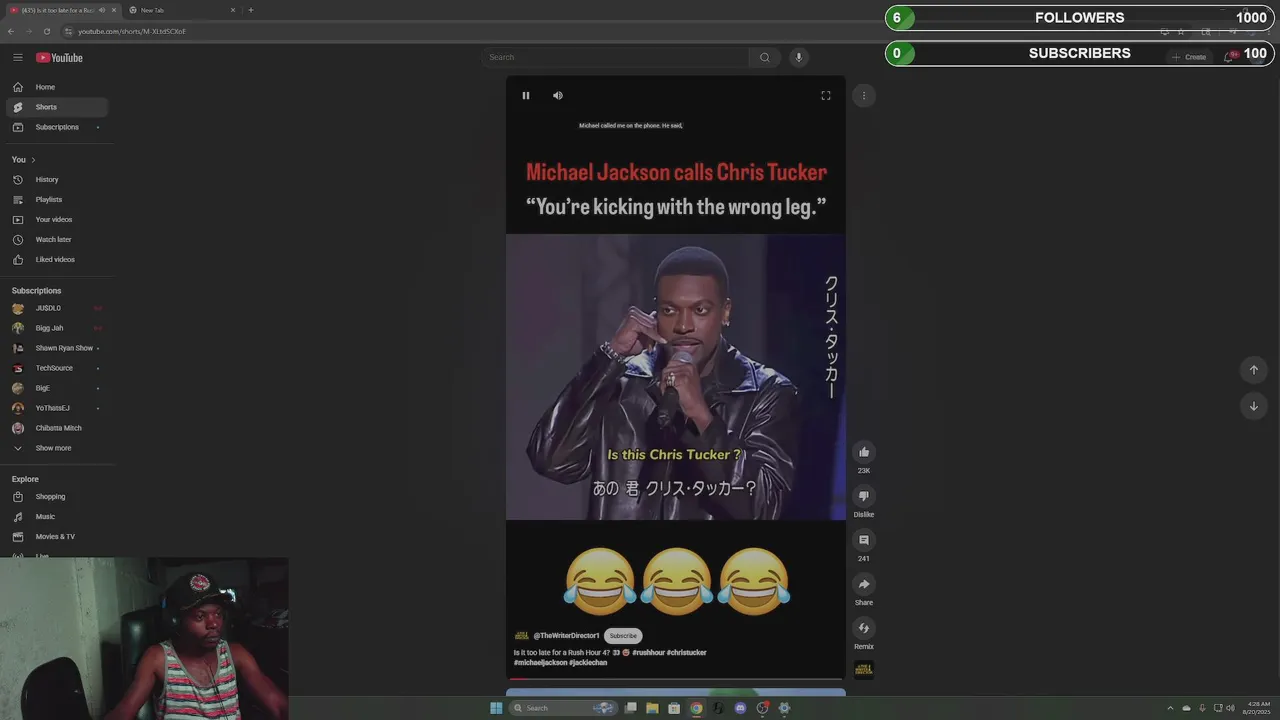This screenshot has height=720, width=1280.
Task: Dislike this Short
Action: [x=864, y=496]
